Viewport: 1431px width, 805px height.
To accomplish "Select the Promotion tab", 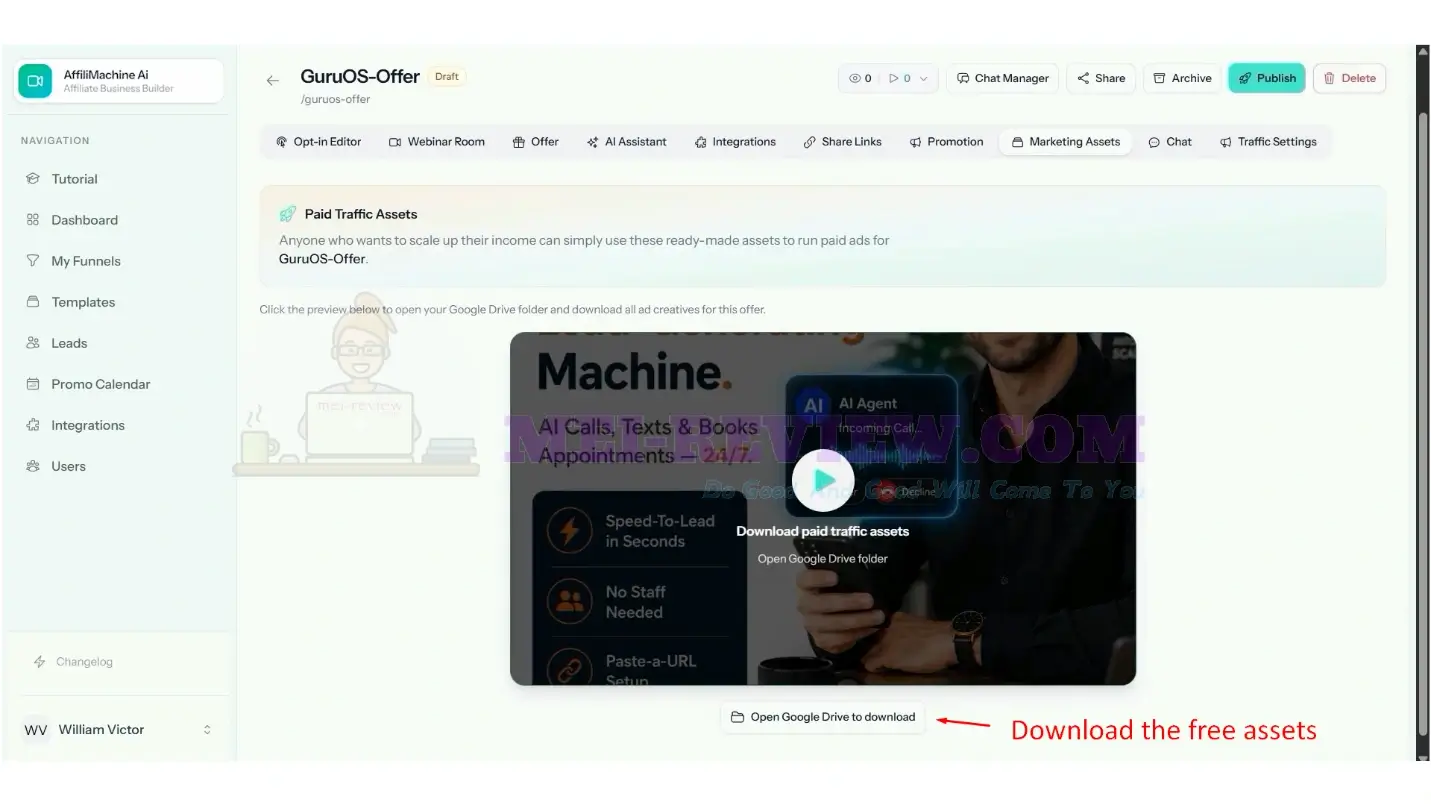I will click(x=946, y=142).
